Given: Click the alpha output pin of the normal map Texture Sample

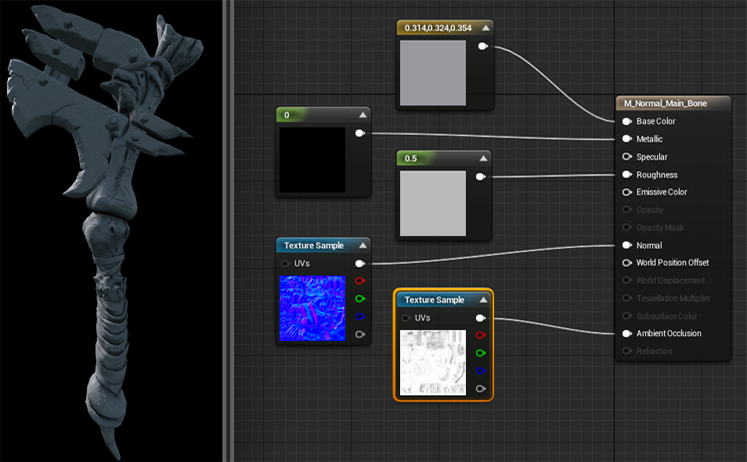Looking at the screenshot, I should click(360, 335).
